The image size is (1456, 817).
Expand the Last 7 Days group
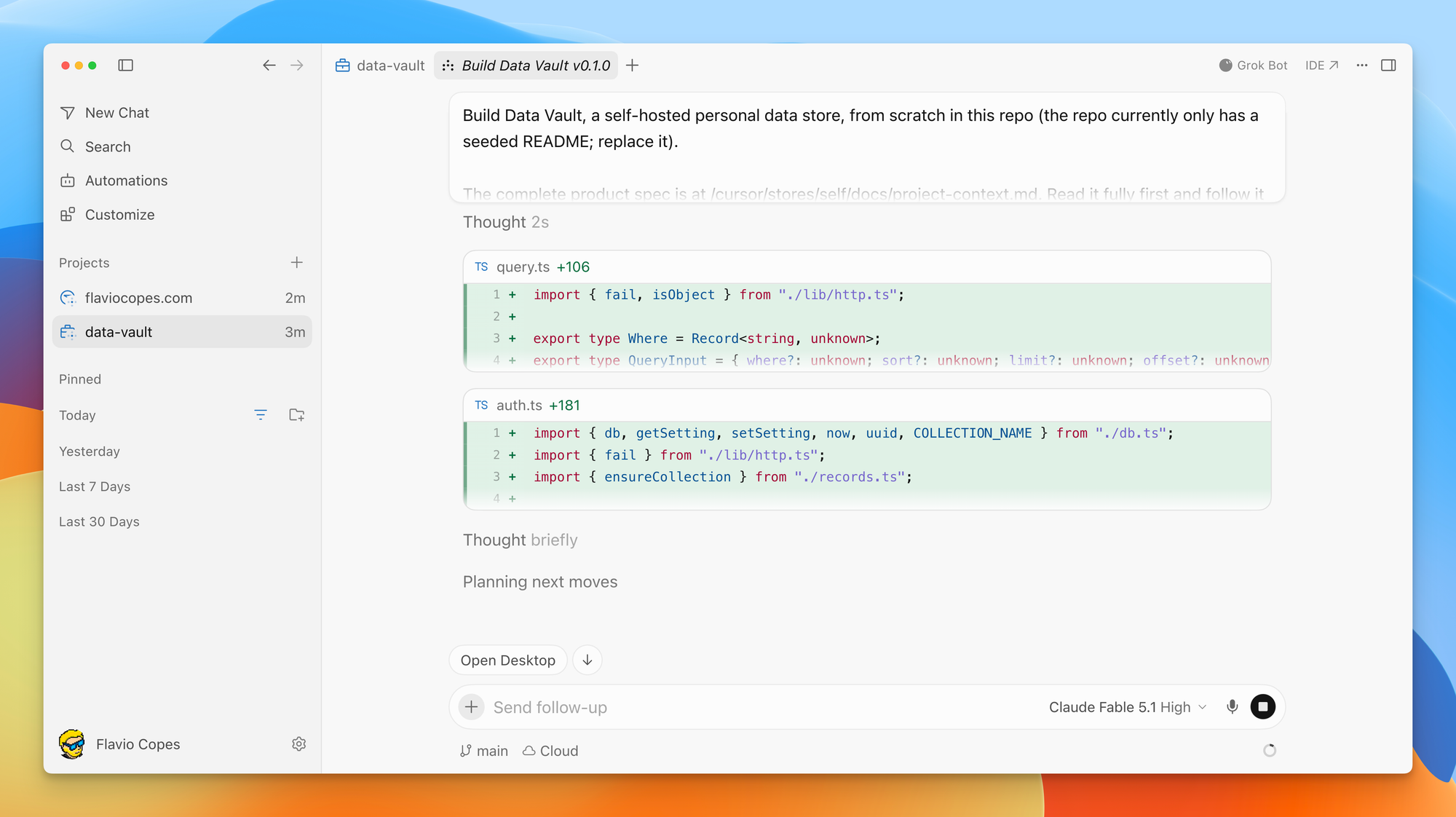tap(95, 486)
